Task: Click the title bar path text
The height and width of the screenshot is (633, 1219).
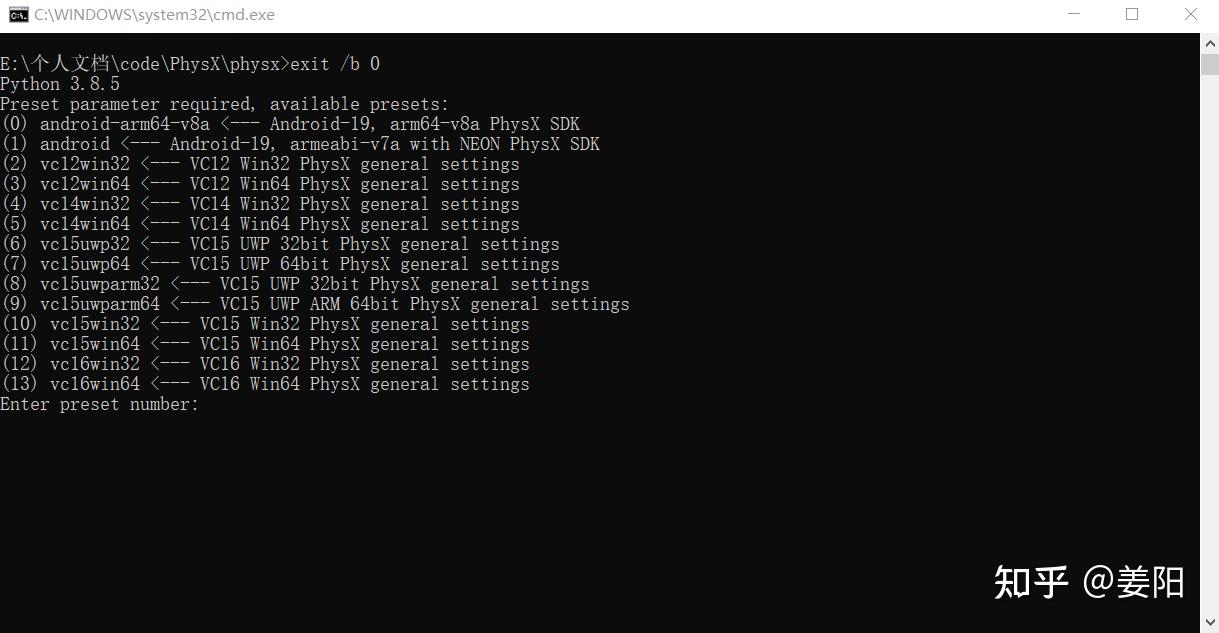Action: (x=154, y=15)
